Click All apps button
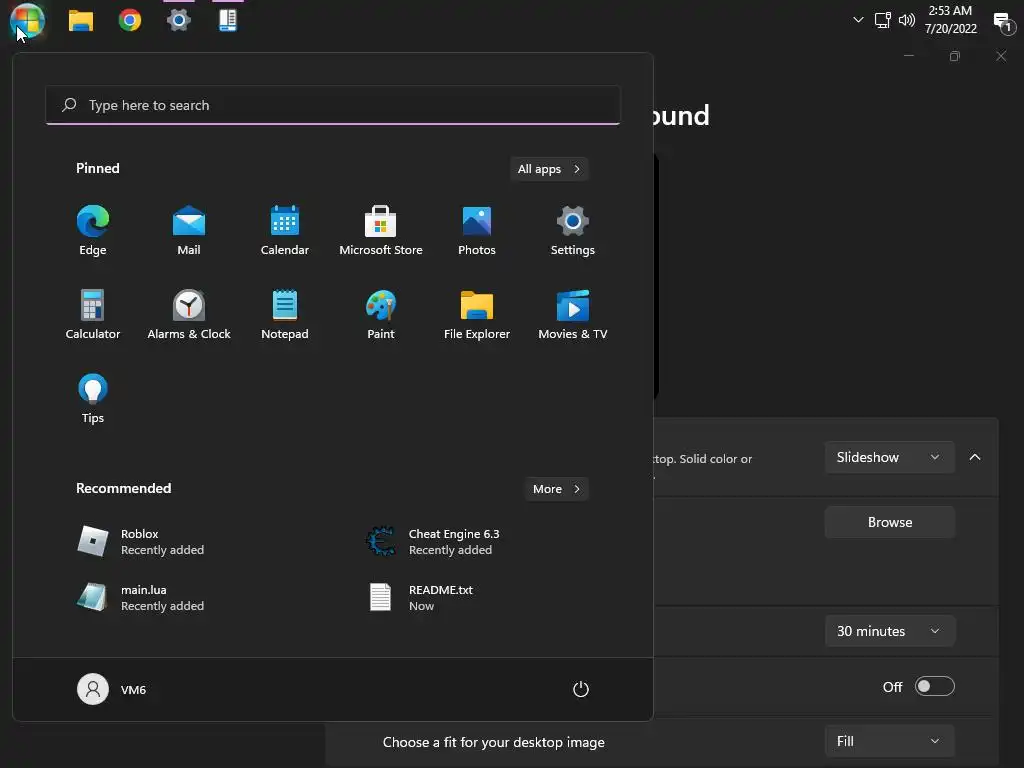The image size is (1024, 768). coord(549,169)
